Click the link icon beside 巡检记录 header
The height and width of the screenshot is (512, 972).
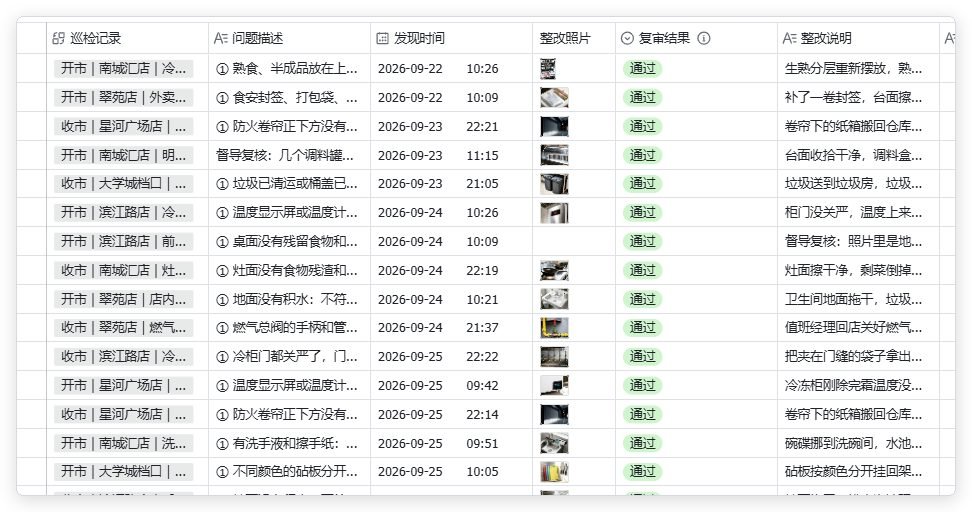[x=58, y=38]
